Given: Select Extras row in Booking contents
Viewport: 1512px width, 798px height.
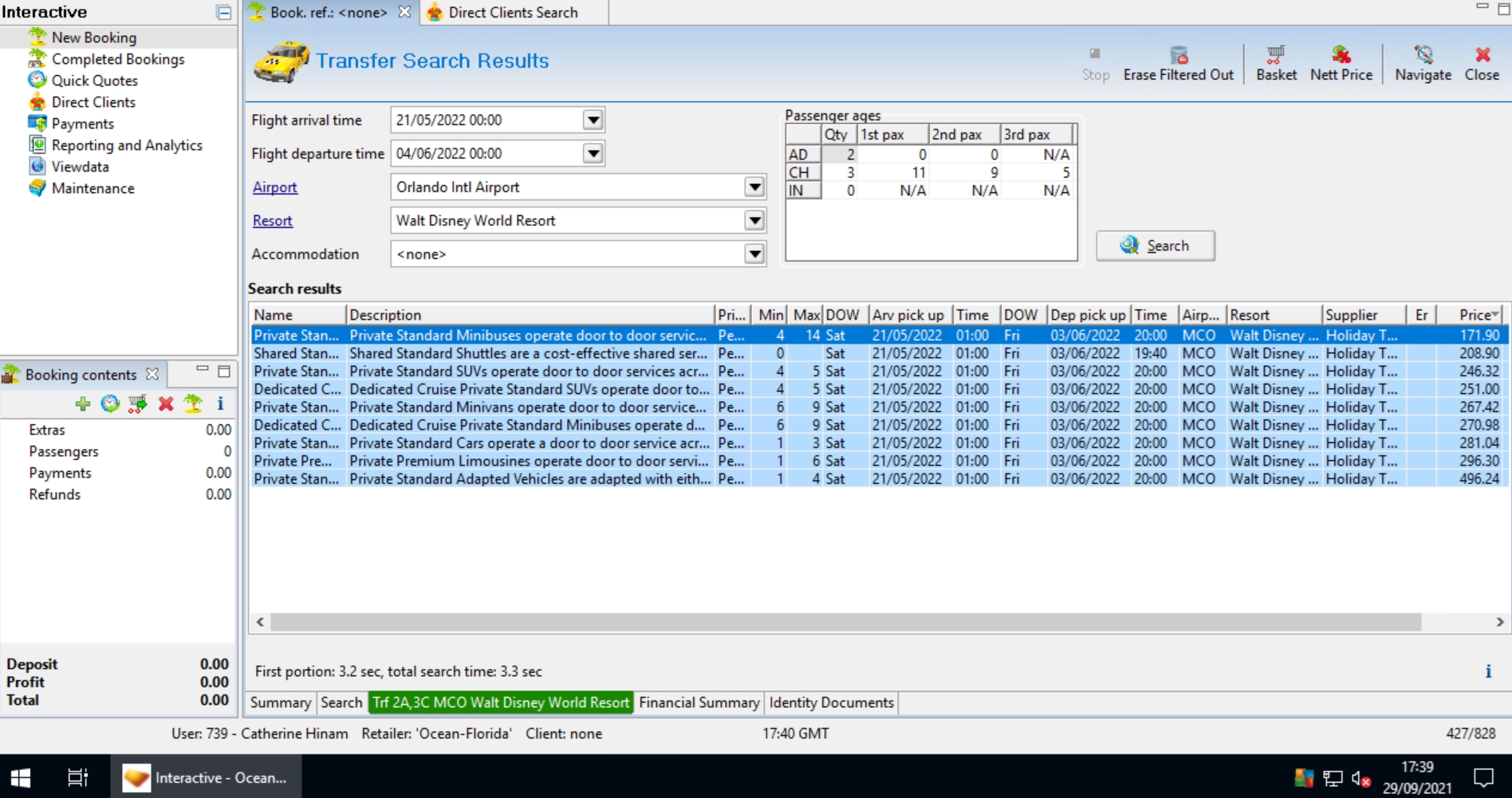Looking at the screenshot, I should coord(120,430).
